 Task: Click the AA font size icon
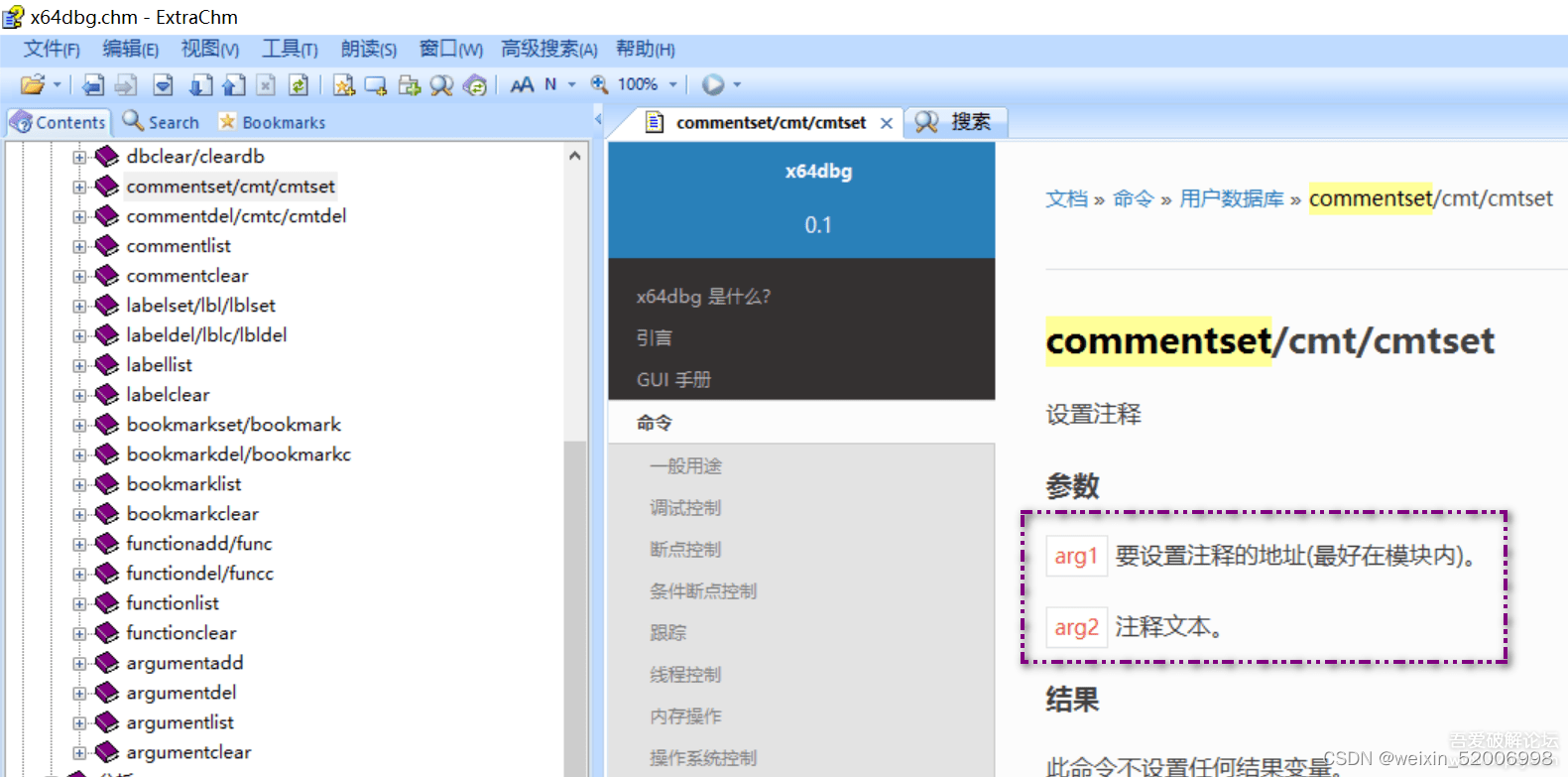pyautogui.click(x=522, y=85)
